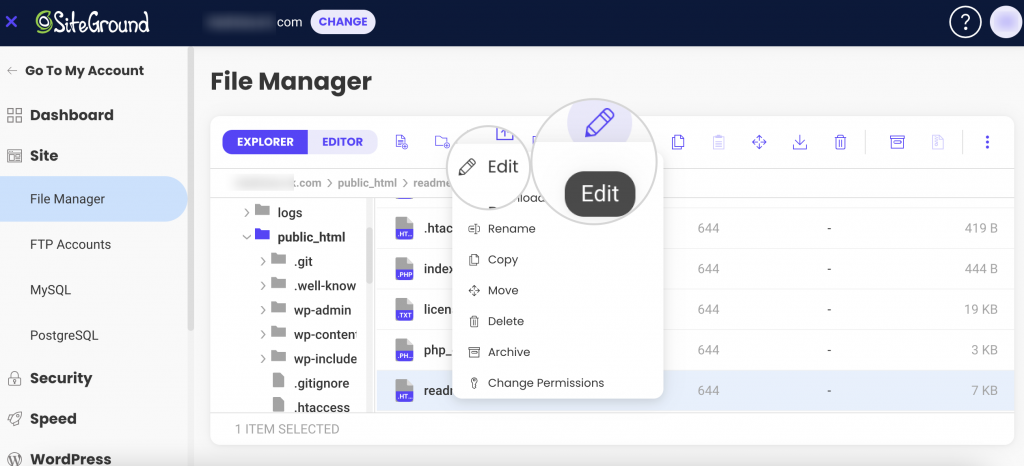Viewport: 1024px width, 466px height.
Task: Expand the wp-includes folder
Action: 263,358
